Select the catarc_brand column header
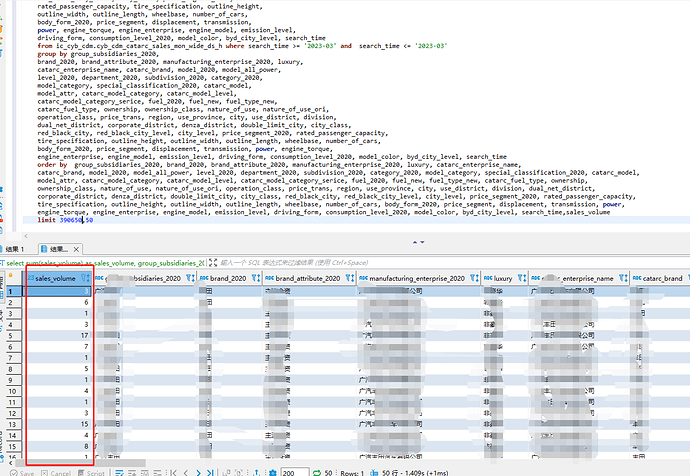Viewport: 690px width, 476px height. [662, 278]
